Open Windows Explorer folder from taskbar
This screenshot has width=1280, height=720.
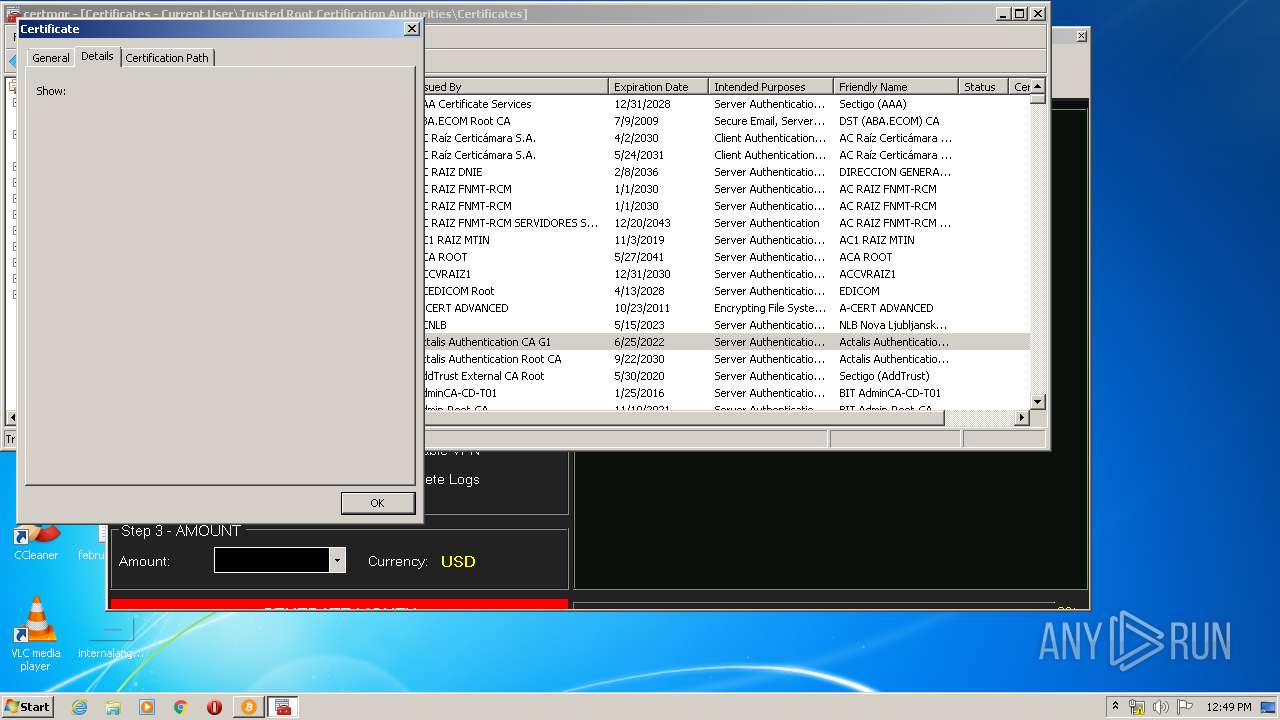click(x=113, y=707)
